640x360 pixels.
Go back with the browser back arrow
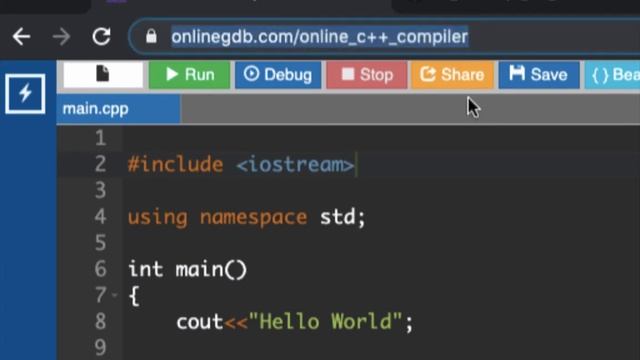click(x=21, y=37)
